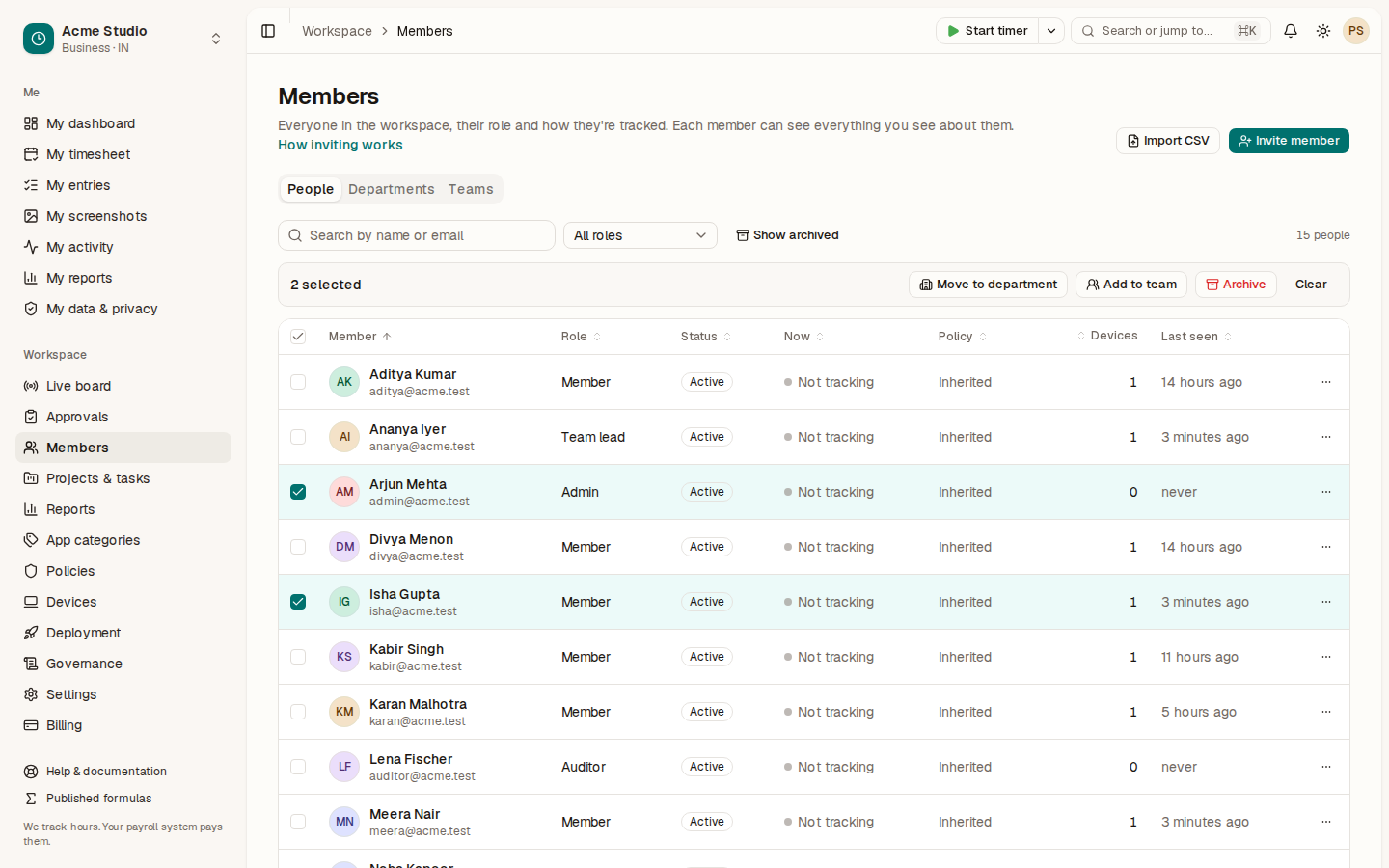Sort the table by Member column
This screenshot has width=1389, height=868.
pos(360,337)
